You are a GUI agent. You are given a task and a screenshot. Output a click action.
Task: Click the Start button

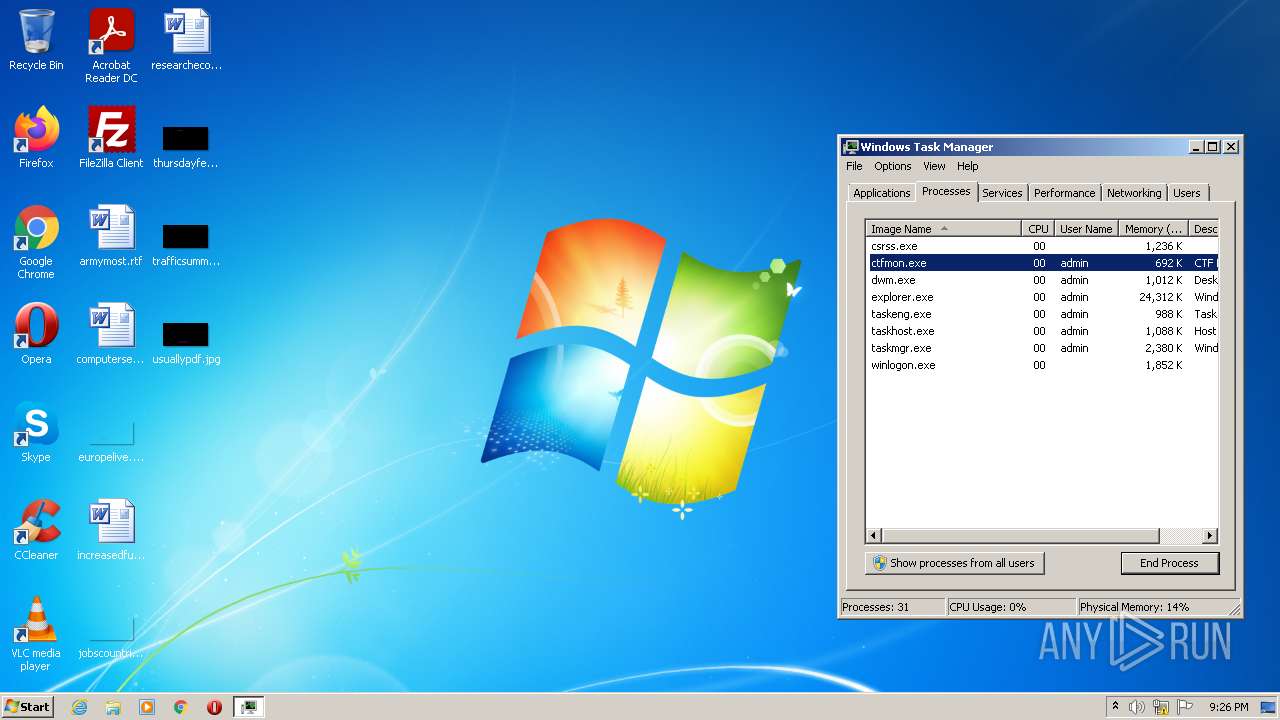27,706
